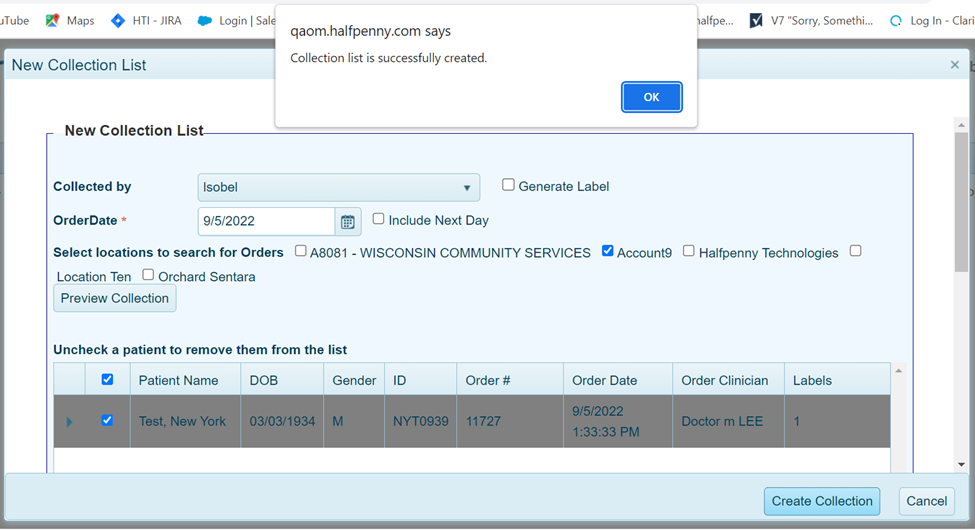Open the Log In - Clari bookmark
The height and width of the screenshot is (530, 975).
pos(930,20)
